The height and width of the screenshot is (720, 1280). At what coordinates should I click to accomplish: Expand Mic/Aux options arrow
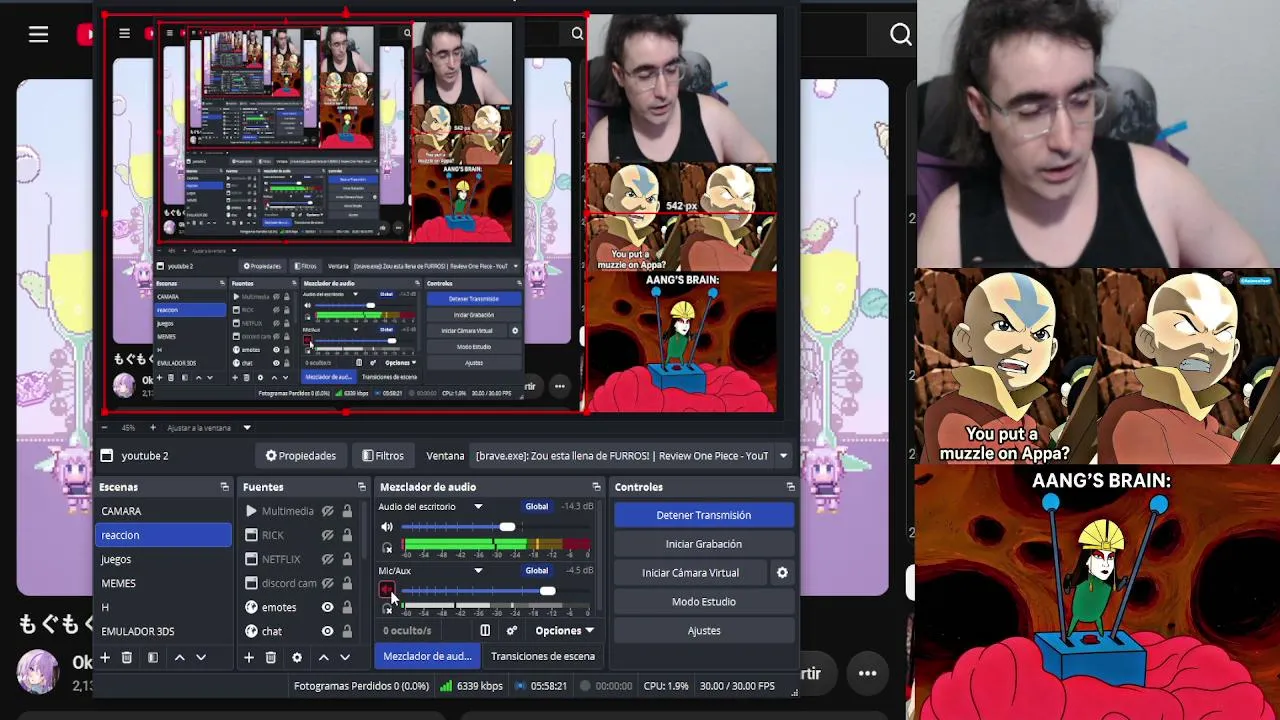[478, 571]
